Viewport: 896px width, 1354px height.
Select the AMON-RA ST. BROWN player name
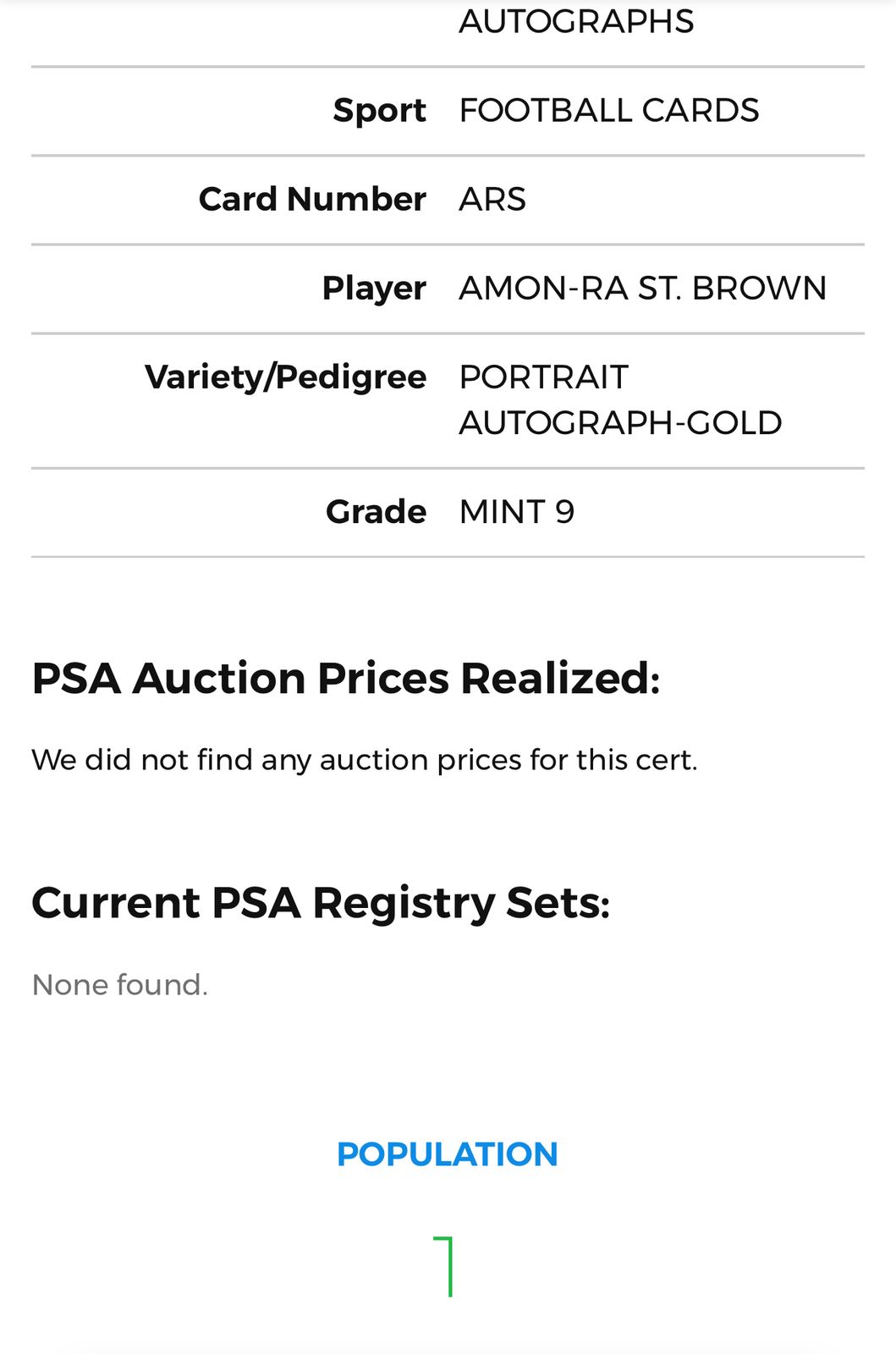tap(642, 289)
